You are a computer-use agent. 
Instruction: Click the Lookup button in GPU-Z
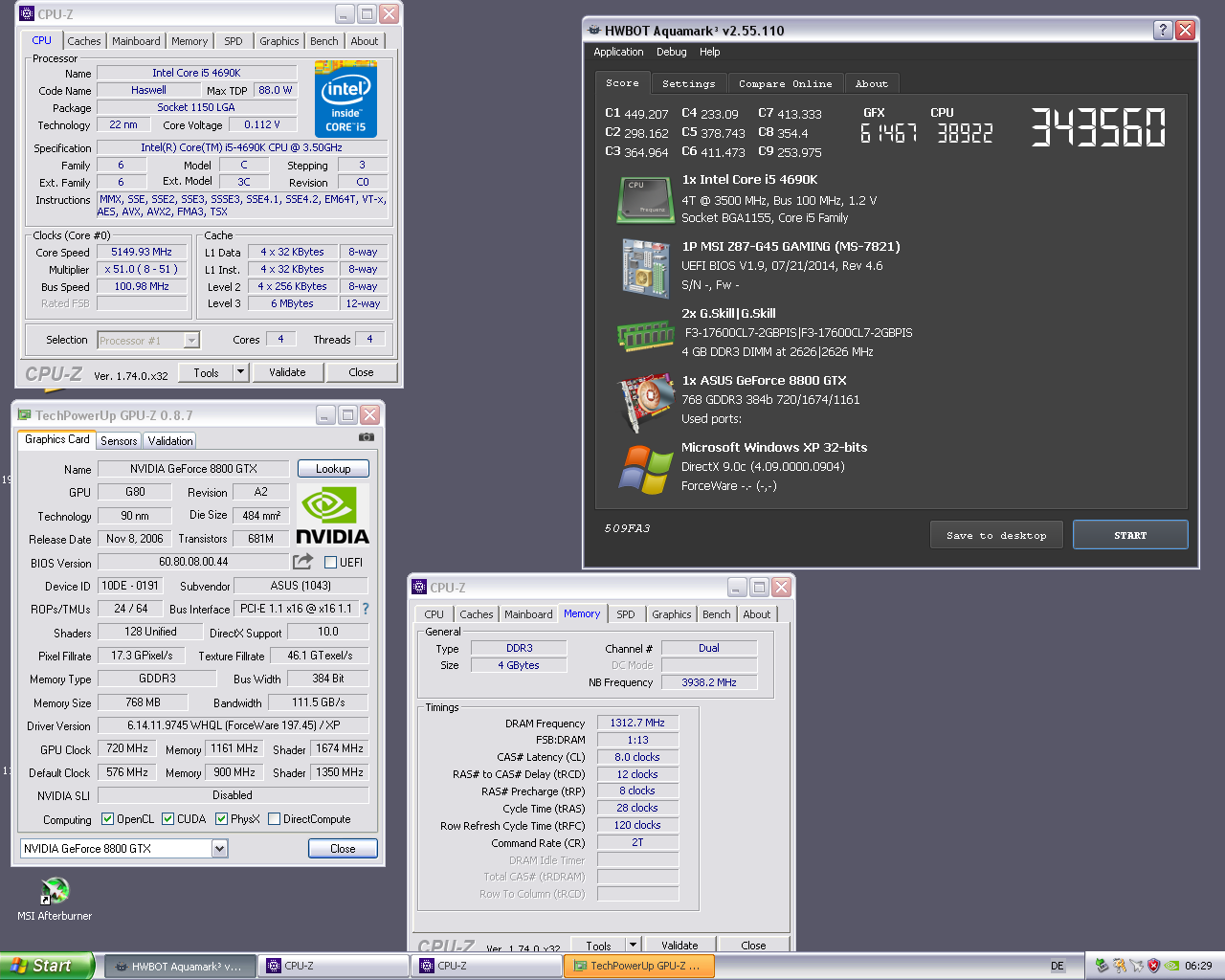pos(333,469)
